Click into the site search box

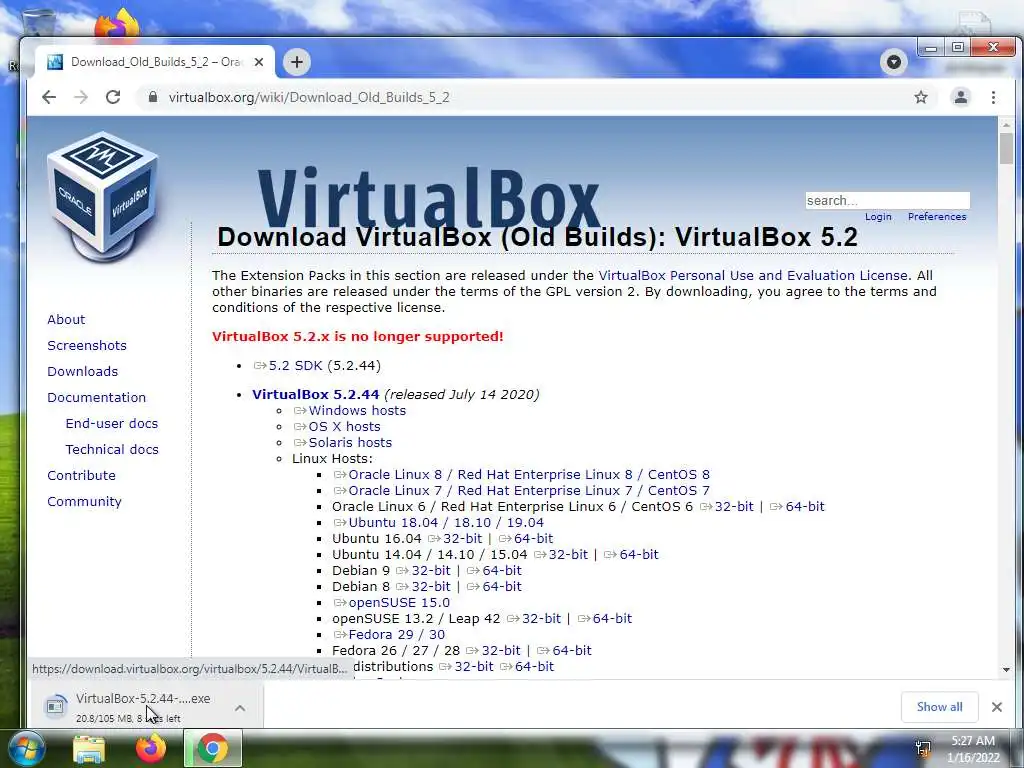[x=888, y=200]
